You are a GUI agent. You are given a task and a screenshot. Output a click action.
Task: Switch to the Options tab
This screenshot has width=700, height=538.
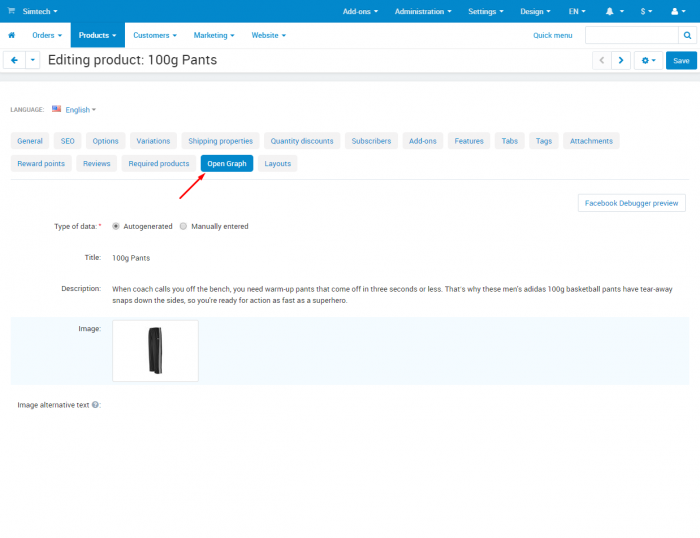click(105, 141)
